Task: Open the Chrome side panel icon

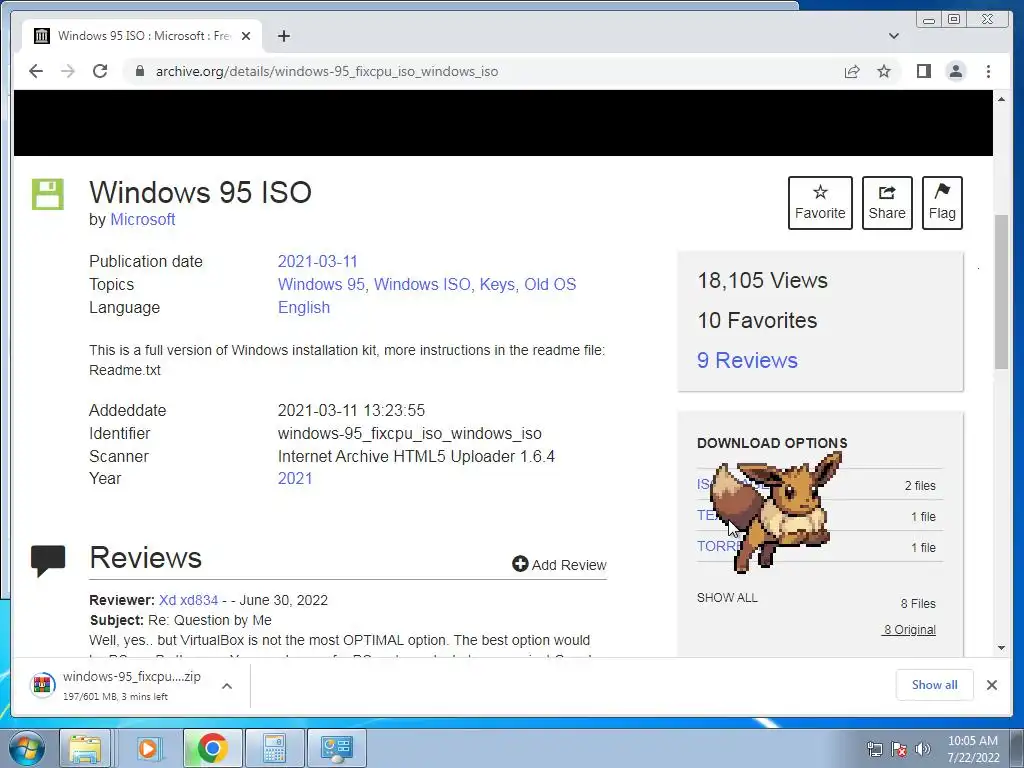Action: pyautogui.click(x=923, y=71)
